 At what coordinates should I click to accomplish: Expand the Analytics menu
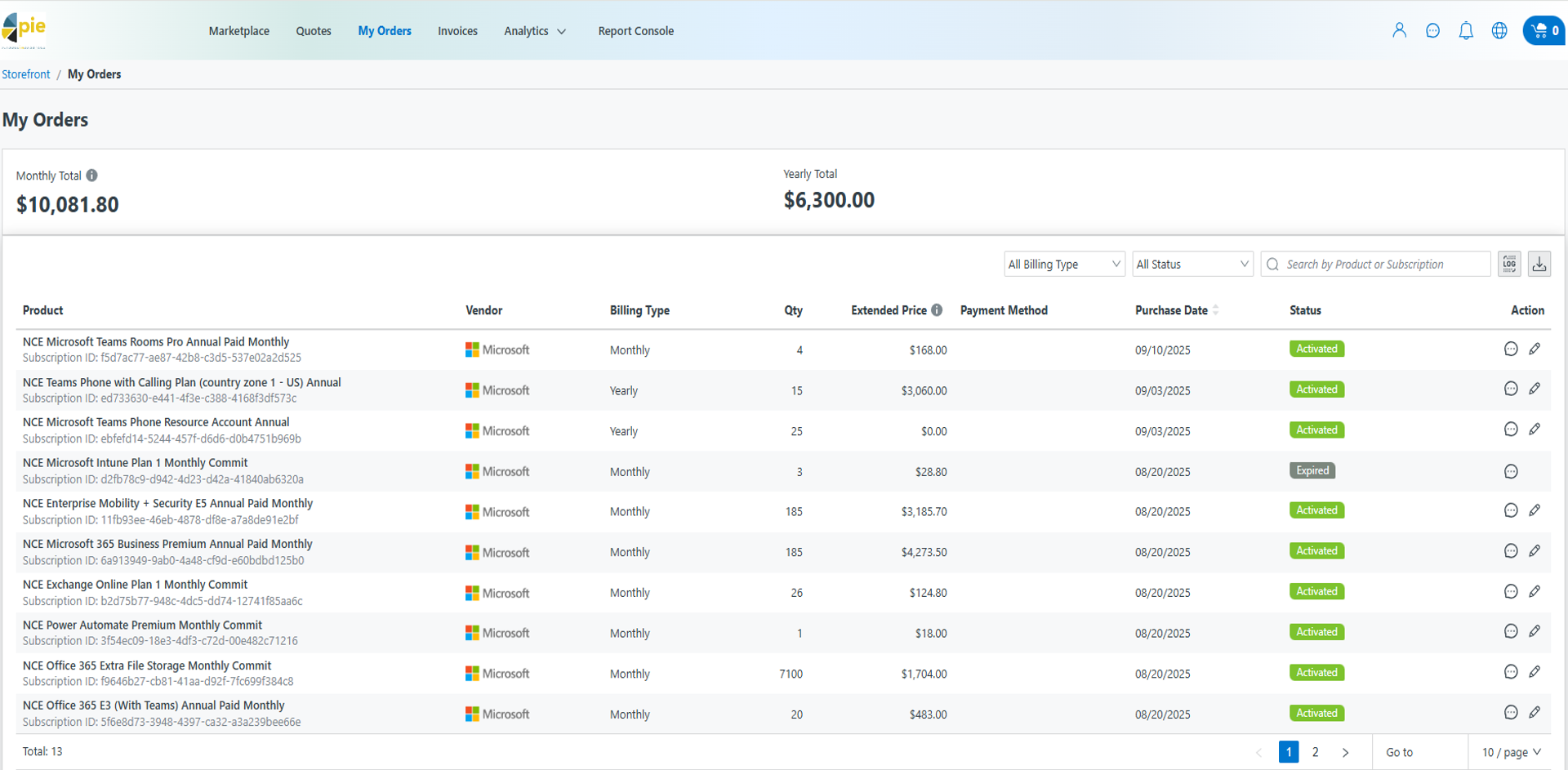coord(535,31)
